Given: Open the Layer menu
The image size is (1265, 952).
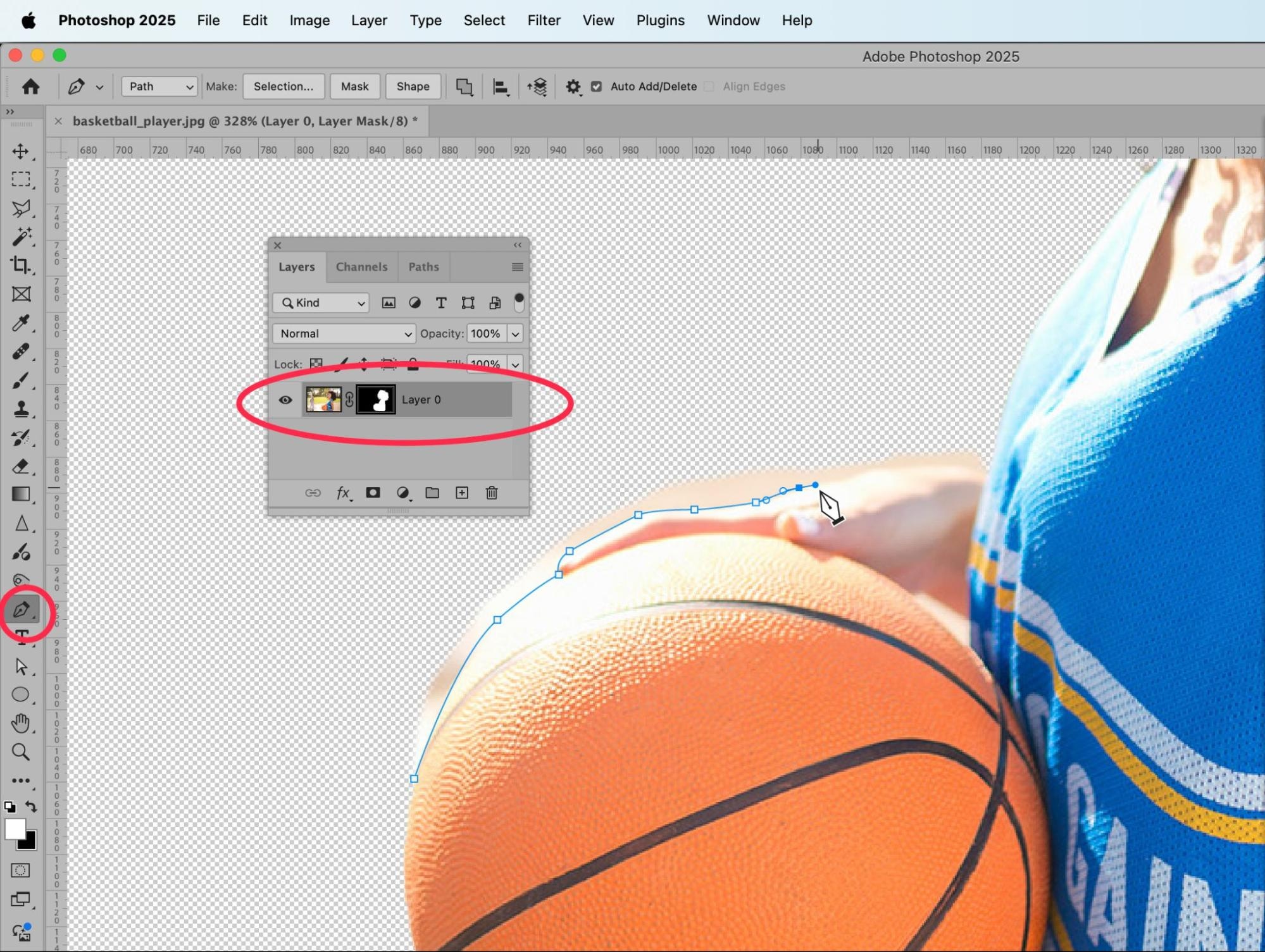Looking at the screenshot, I should click(x=369, y=20).
